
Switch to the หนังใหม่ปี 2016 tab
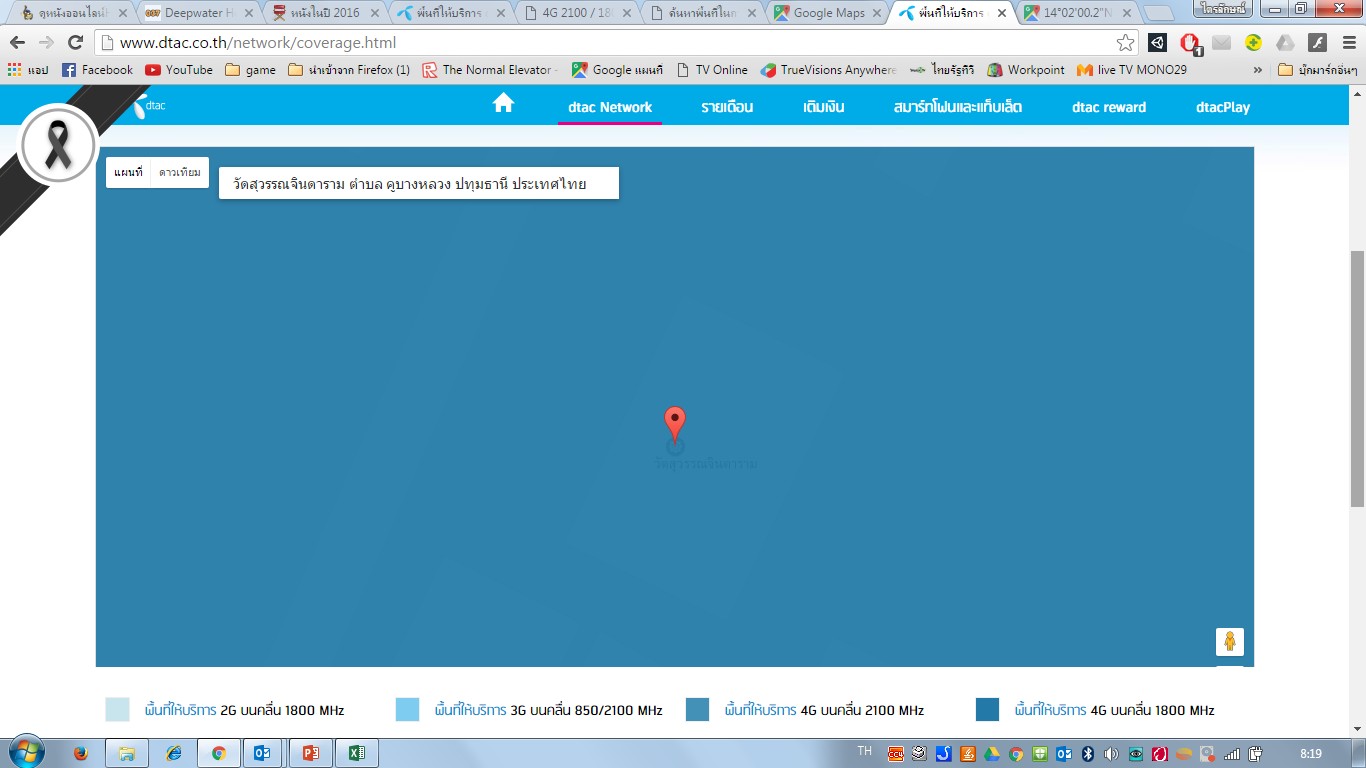pos(322,13)
